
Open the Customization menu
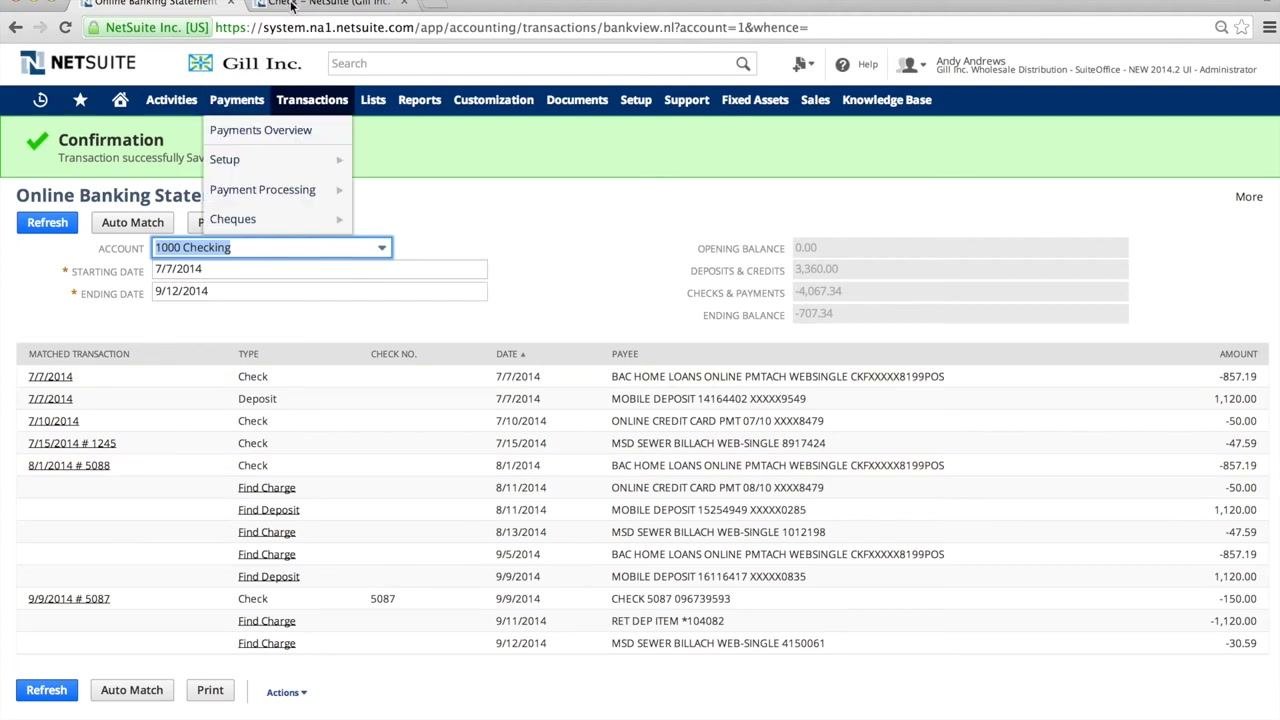(493, 100)
